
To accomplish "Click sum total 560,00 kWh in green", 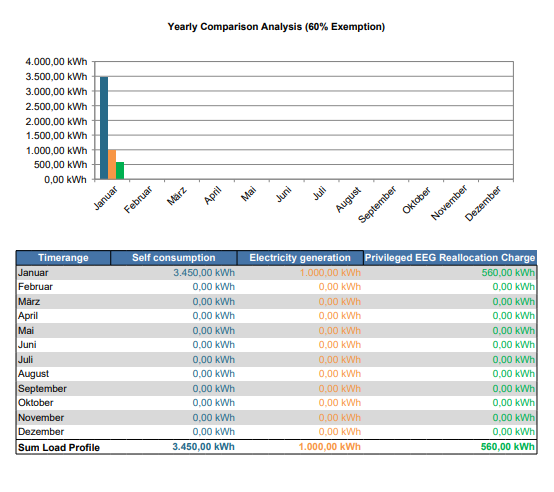I will click(x=508, y=447).
